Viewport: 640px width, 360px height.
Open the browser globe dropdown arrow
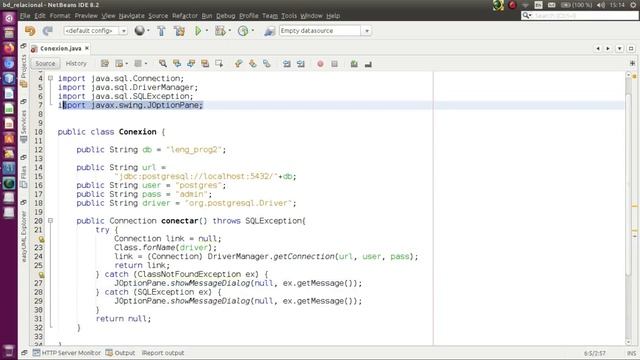click(x=148, y=31)
